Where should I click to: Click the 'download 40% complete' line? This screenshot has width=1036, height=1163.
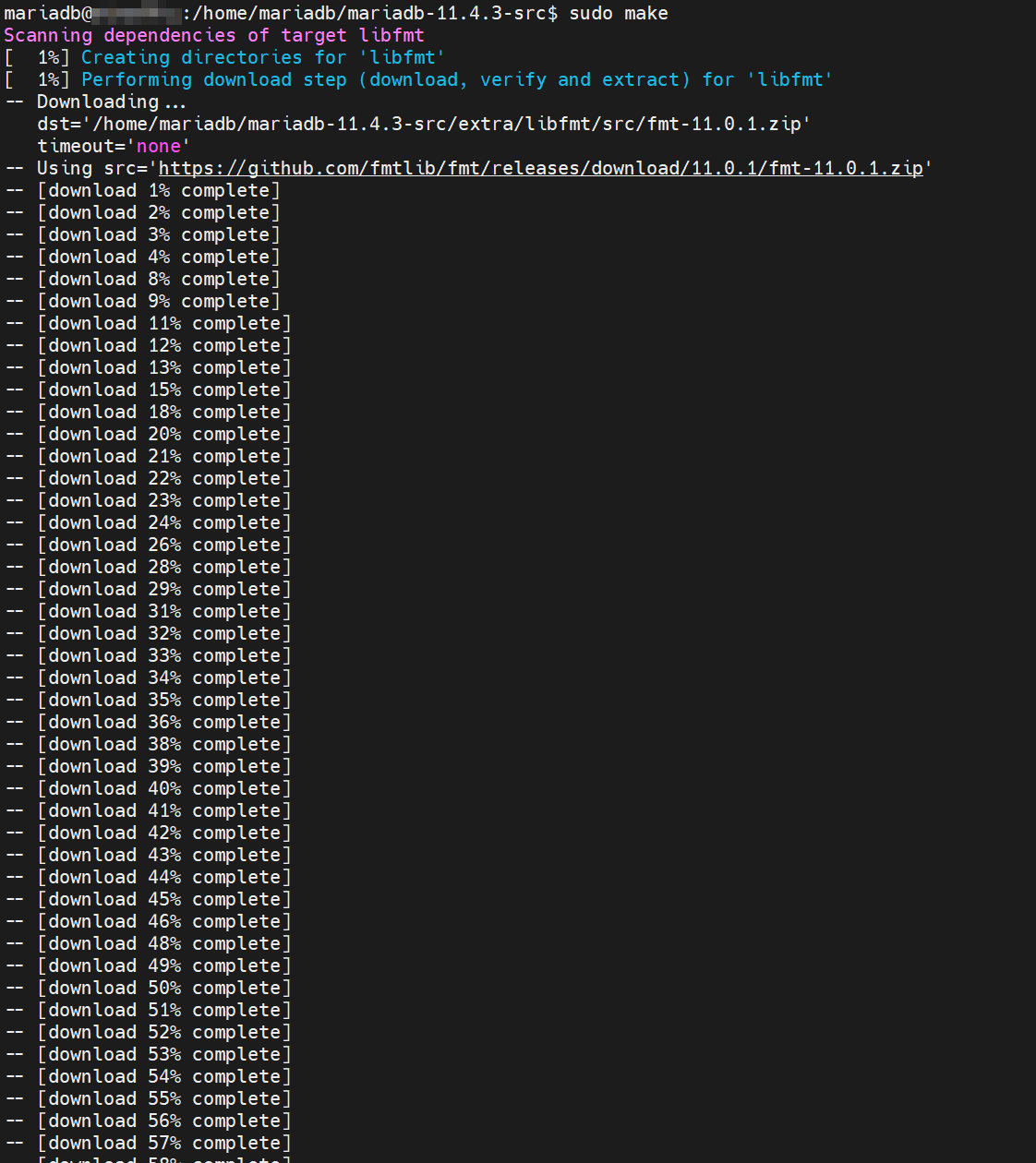pos(149,789)
